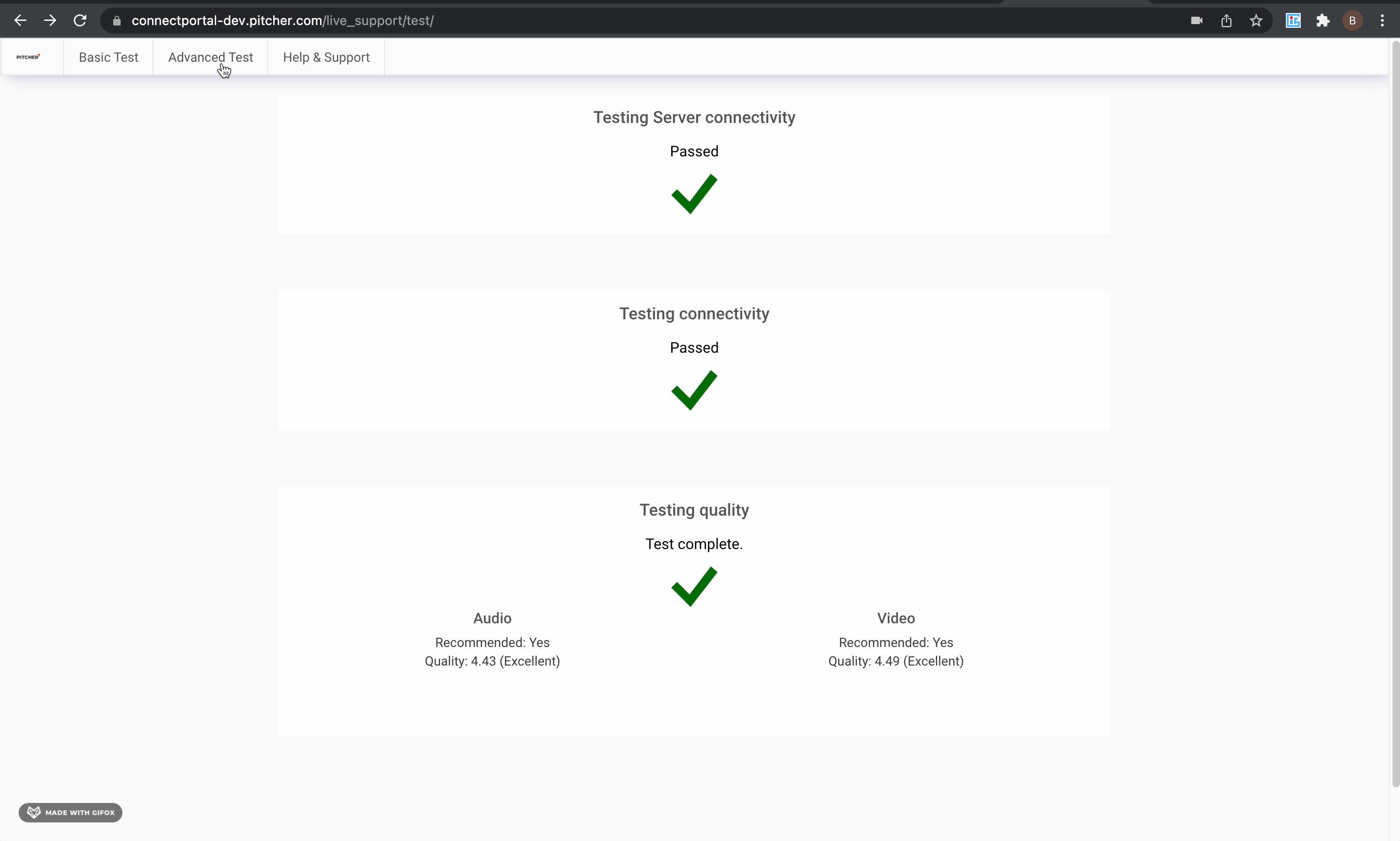Click the camera icon in address bar
This screenshot has height=841, width=1400.
pos(1196,21)
